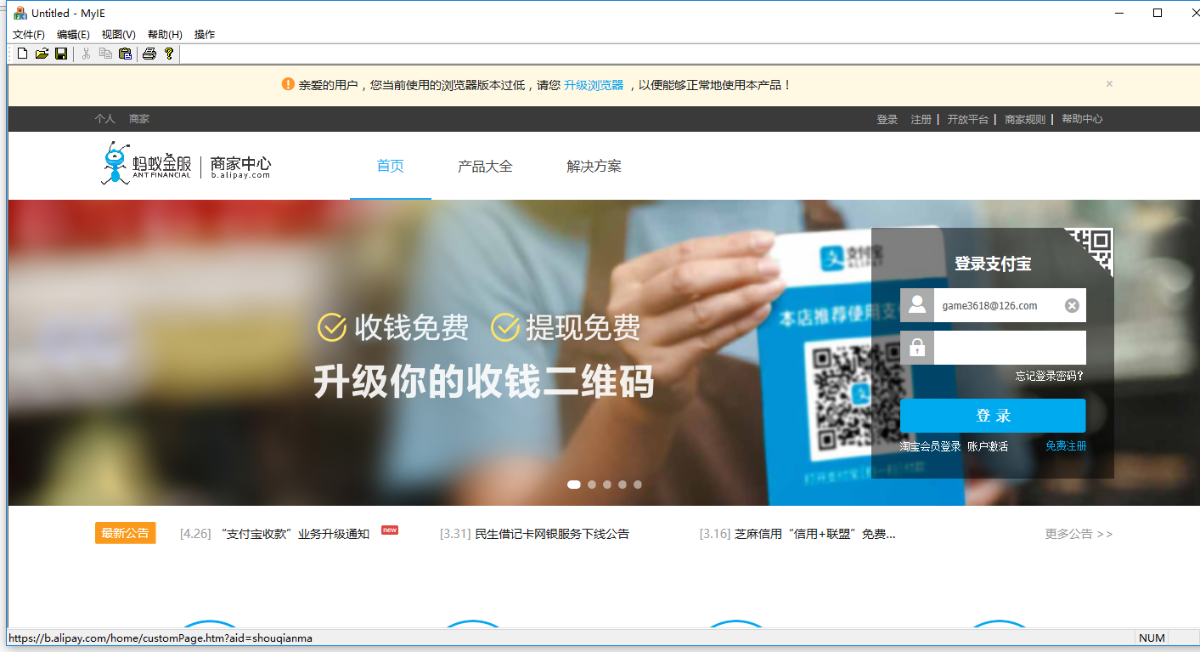
Task: Click the 注册 link in top bar
Action: 921,119
